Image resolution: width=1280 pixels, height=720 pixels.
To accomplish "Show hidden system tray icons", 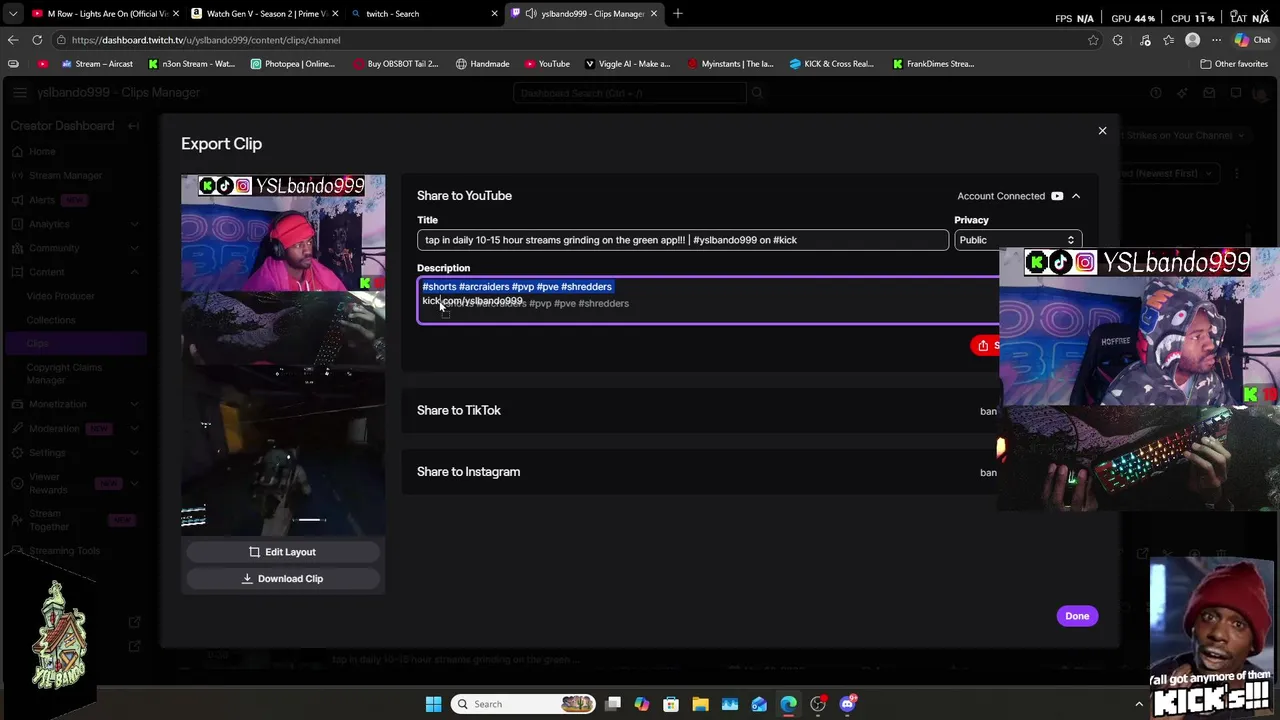I will click(x=1138, y=704).
